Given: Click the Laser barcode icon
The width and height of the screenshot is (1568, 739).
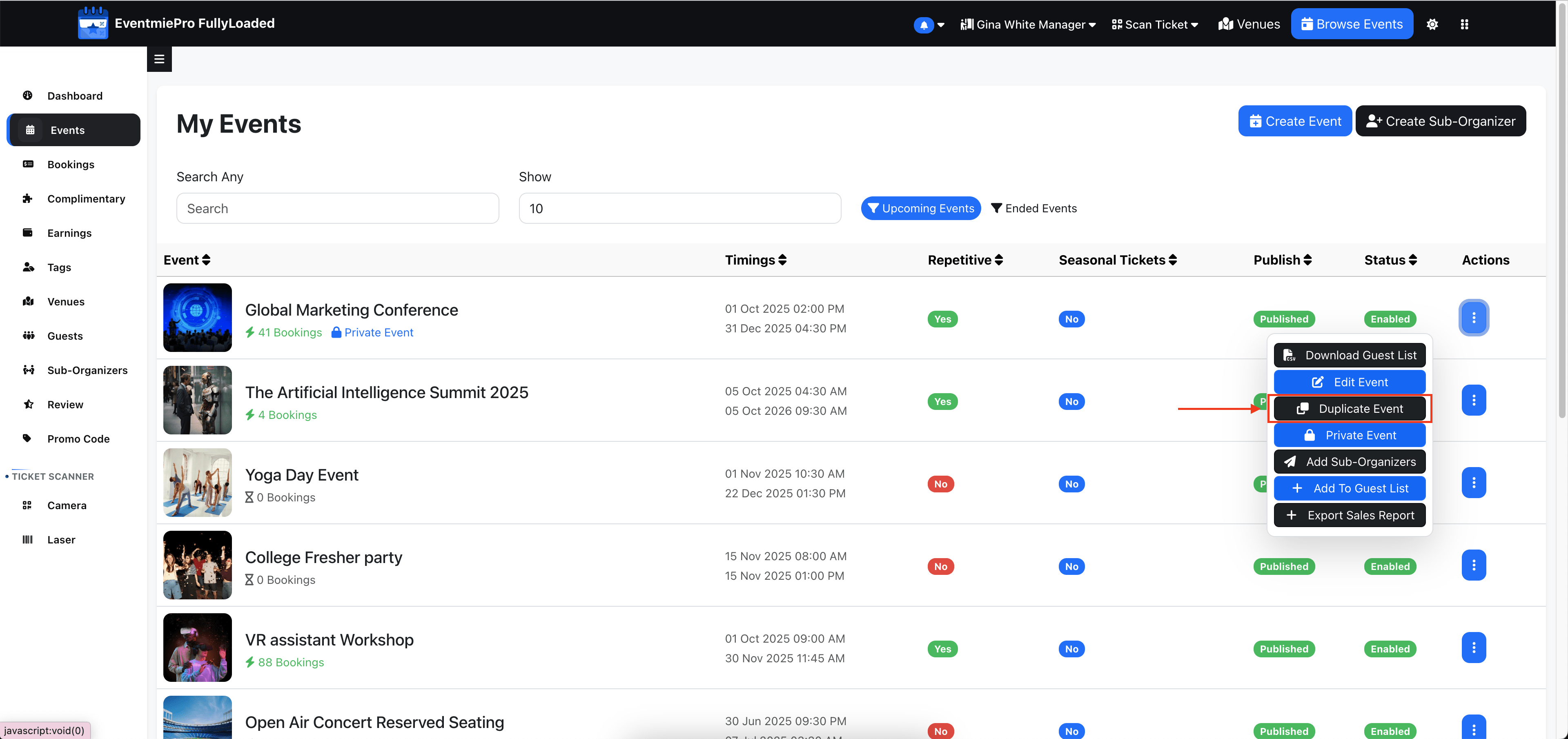Looking at the screenshot, I should click(27, 539).
